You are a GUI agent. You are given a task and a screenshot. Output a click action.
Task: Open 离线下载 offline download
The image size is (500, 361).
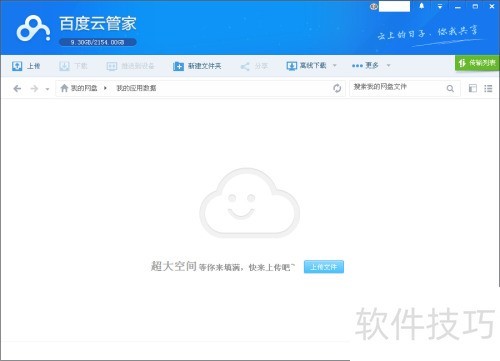point(306,66)
